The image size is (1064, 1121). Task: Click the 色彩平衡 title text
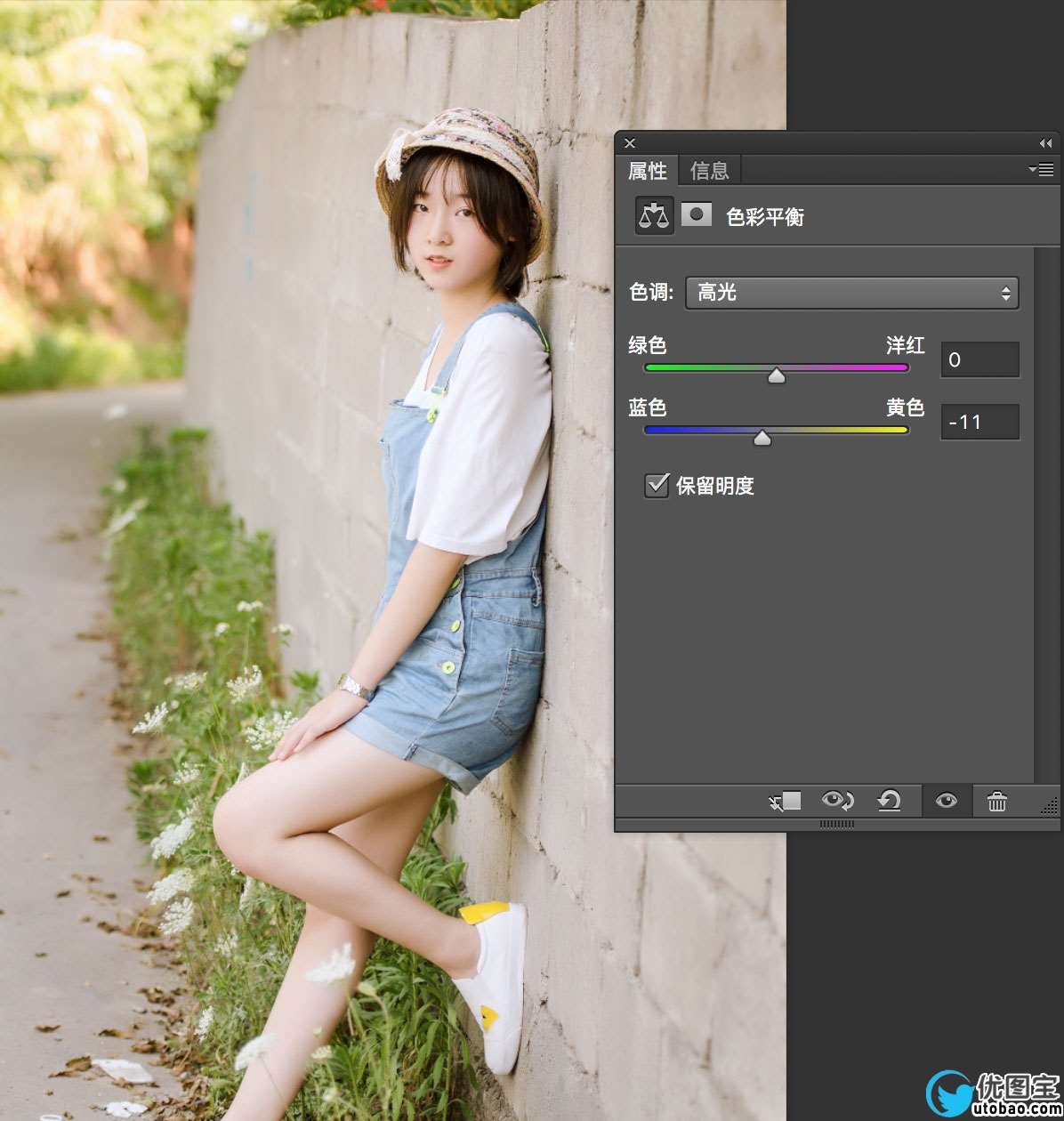[765, 217]
